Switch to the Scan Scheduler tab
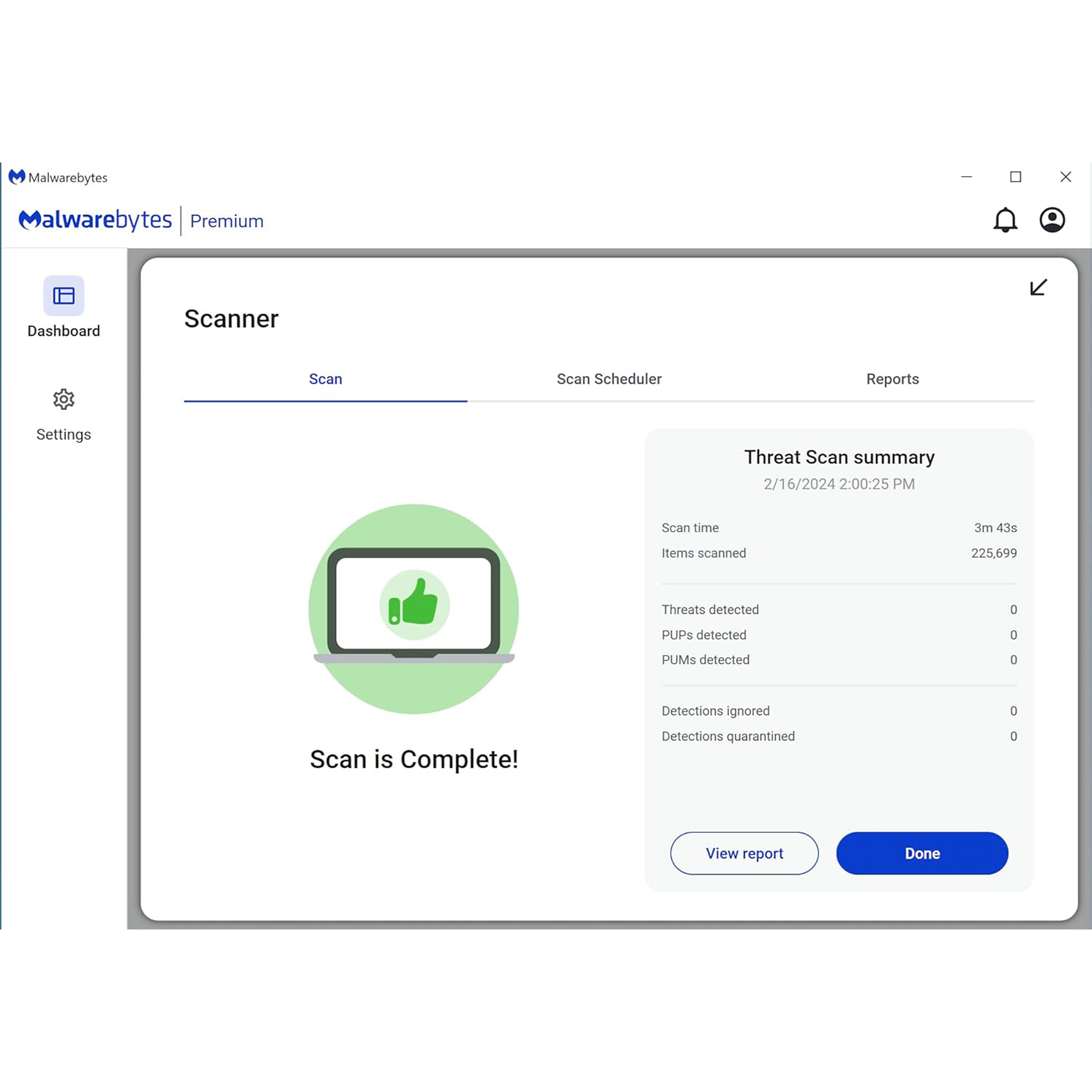The width and height of the screenshot is (1092, 1092). point(609,379)
